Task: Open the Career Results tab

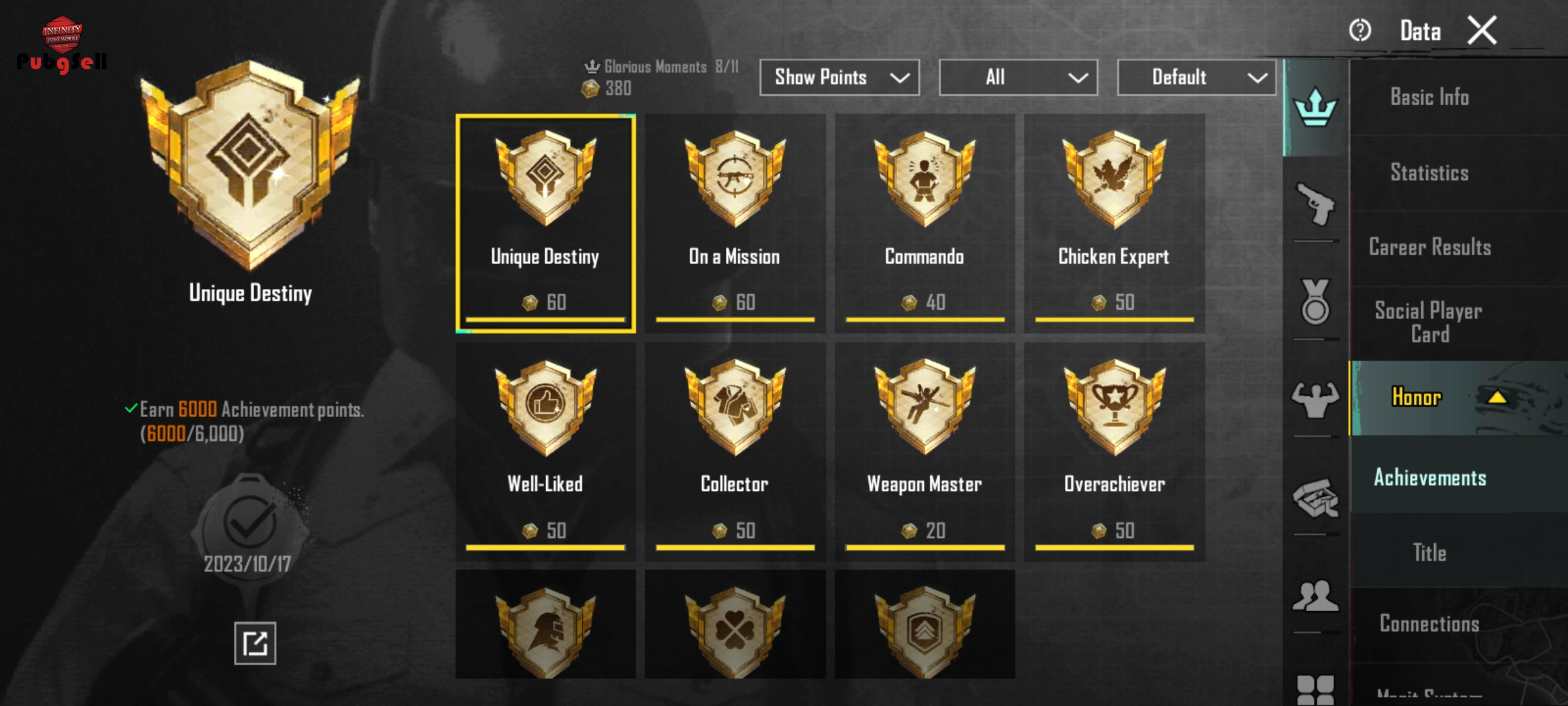Action: point(1429,247)
